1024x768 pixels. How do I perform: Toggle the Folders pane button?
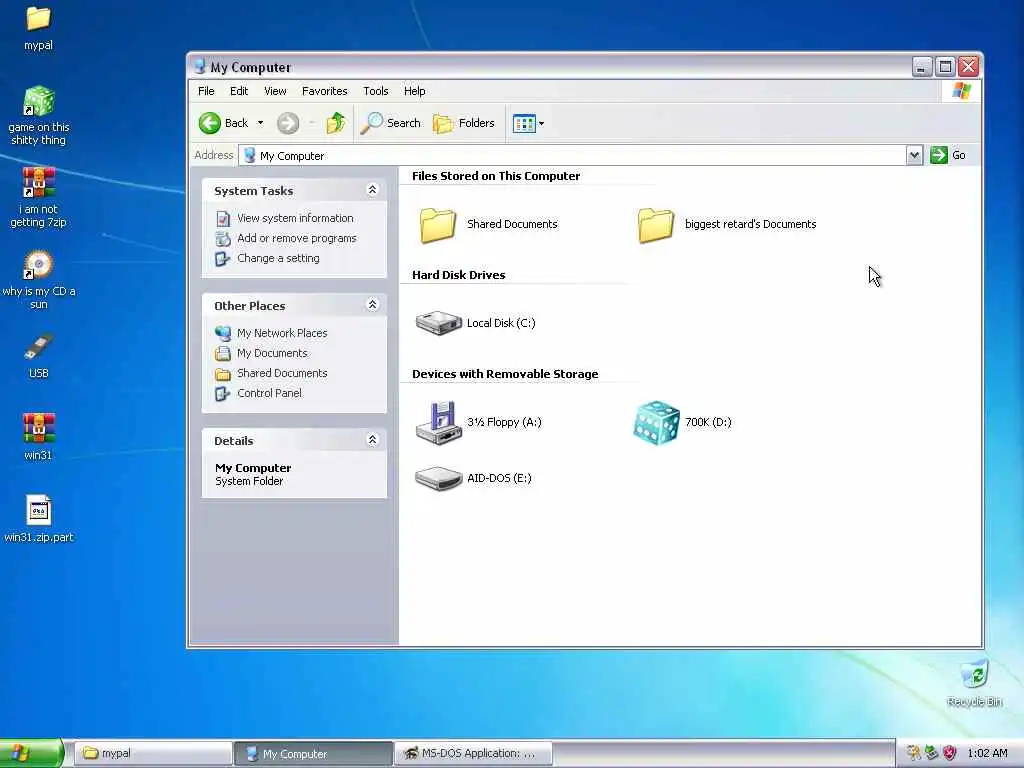click(464, 123)
